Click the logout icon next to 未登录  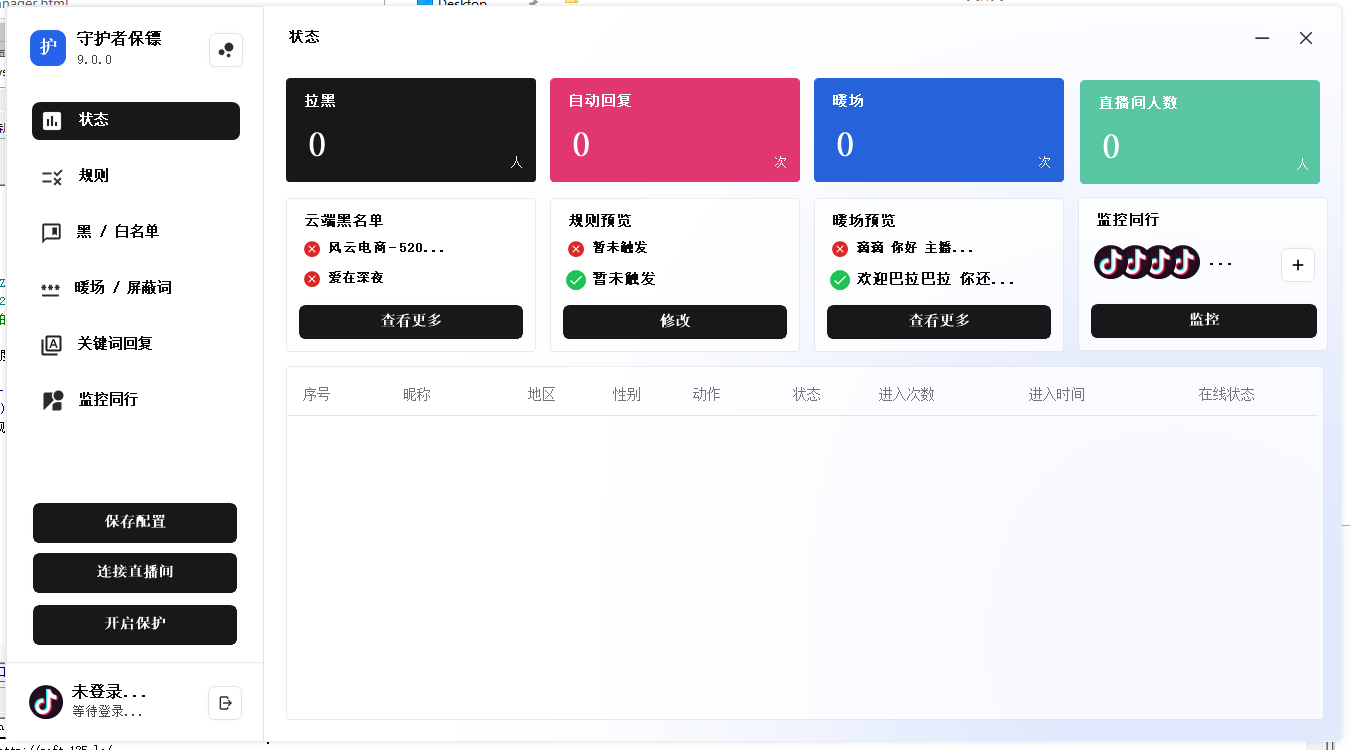pos(225,702)
